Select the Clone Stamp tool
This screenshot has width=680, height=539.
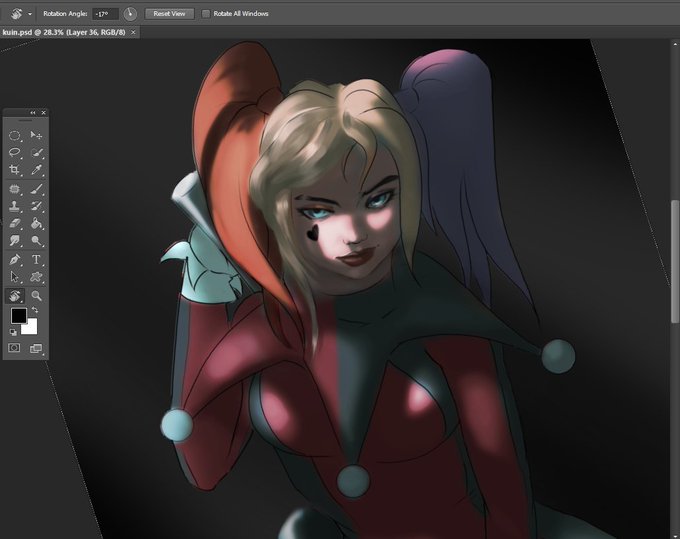coord(15,206)
